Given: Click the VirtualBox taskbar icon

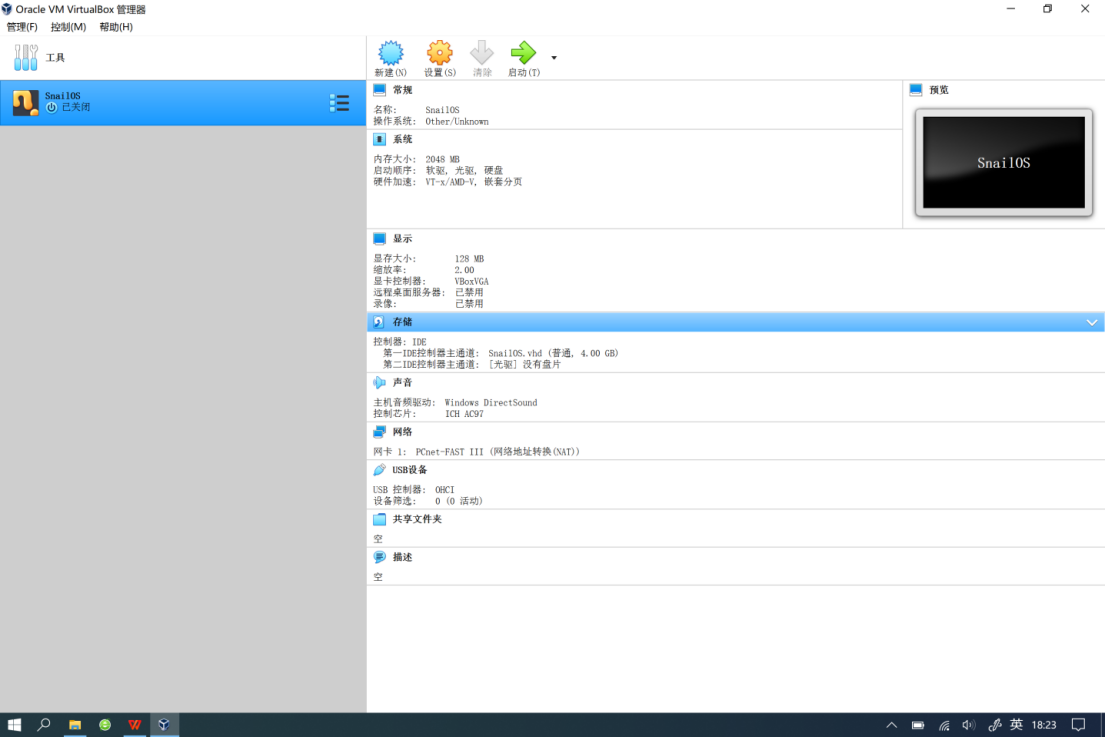Looking at the screenshot, I should 164,724.
